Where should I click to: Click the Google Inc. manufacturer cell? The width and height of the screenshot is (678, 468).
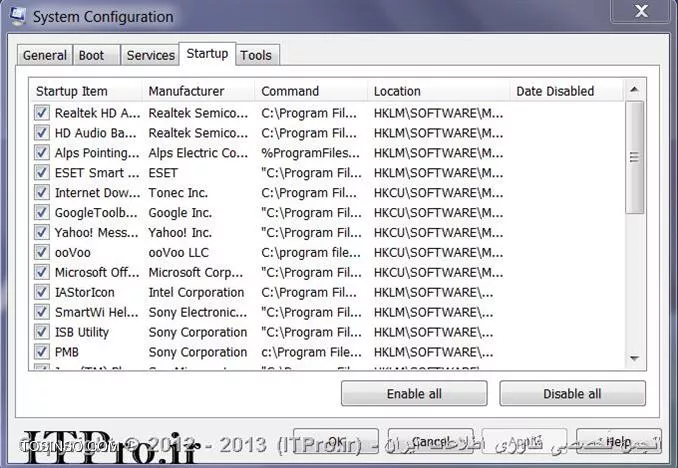[x=180, y=212]
